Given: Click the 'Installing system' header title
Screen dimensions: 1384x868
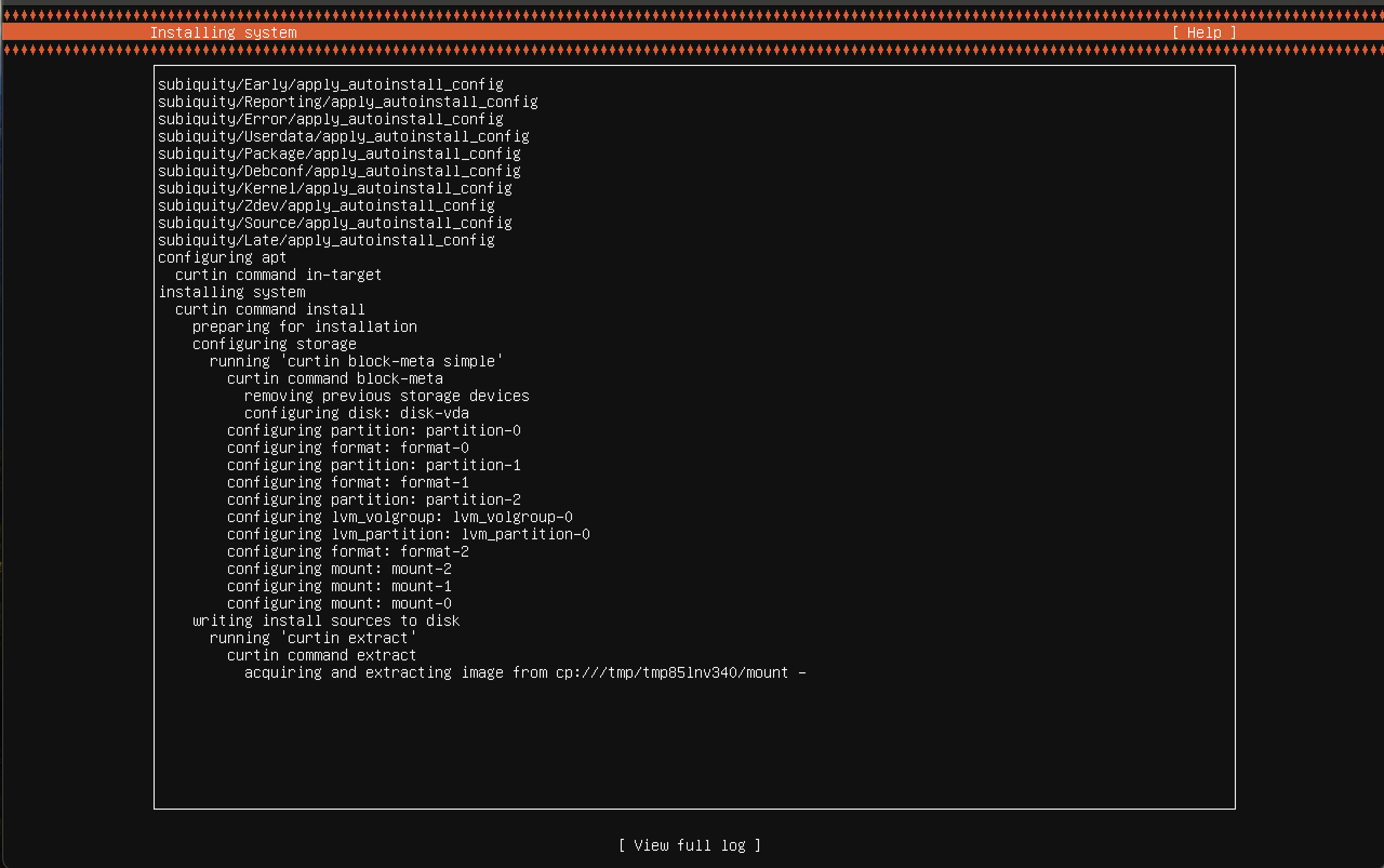Looking at the screenshot, I should coord(223,33).
